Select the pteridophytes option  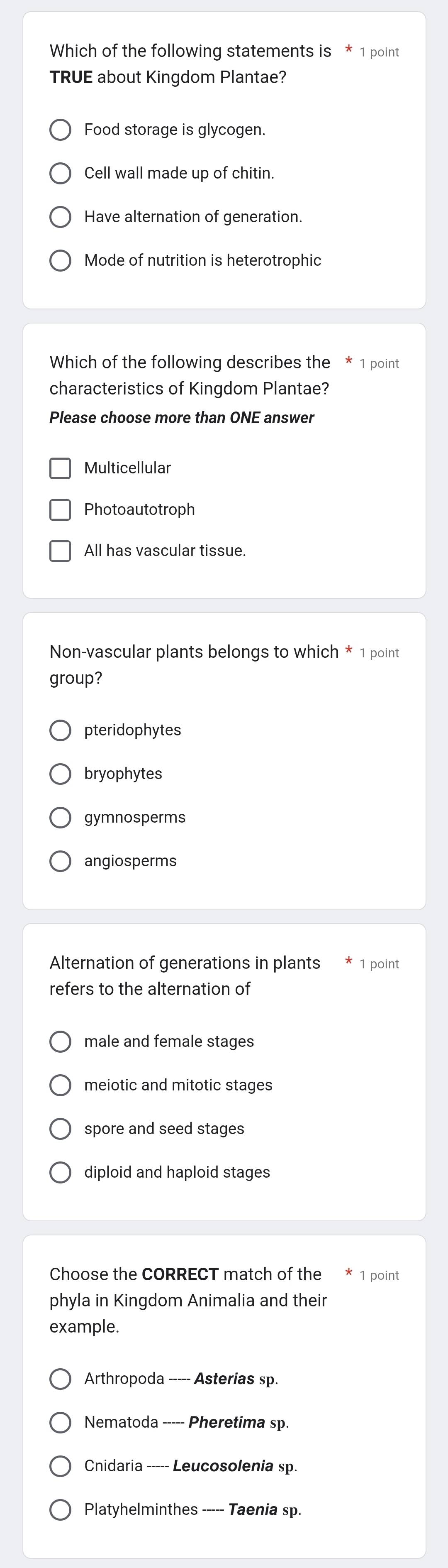(x=60, y=730)
